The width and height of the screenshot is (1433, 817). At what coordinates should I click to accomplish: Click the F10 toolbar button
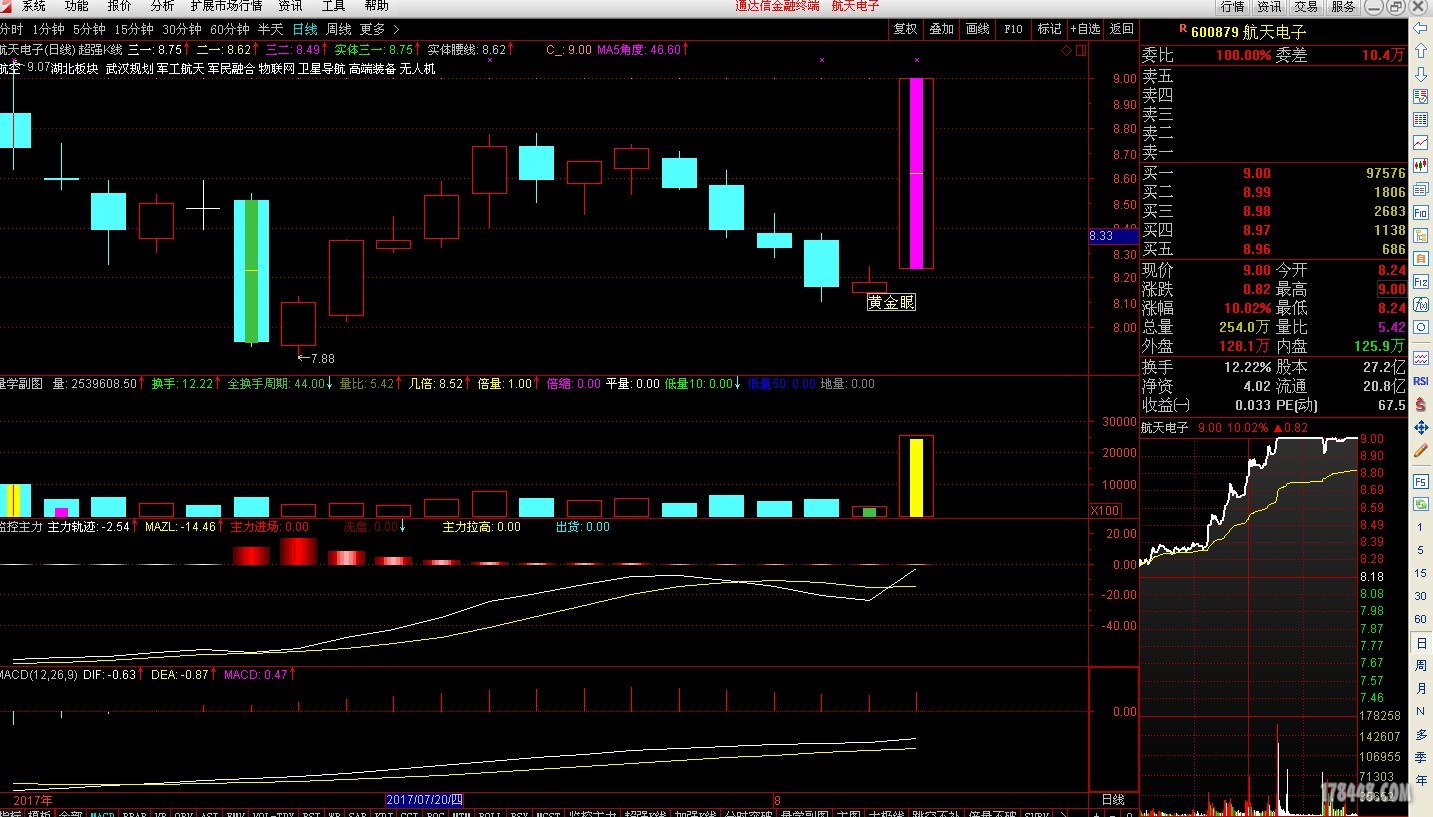[x=1013, y=29]
